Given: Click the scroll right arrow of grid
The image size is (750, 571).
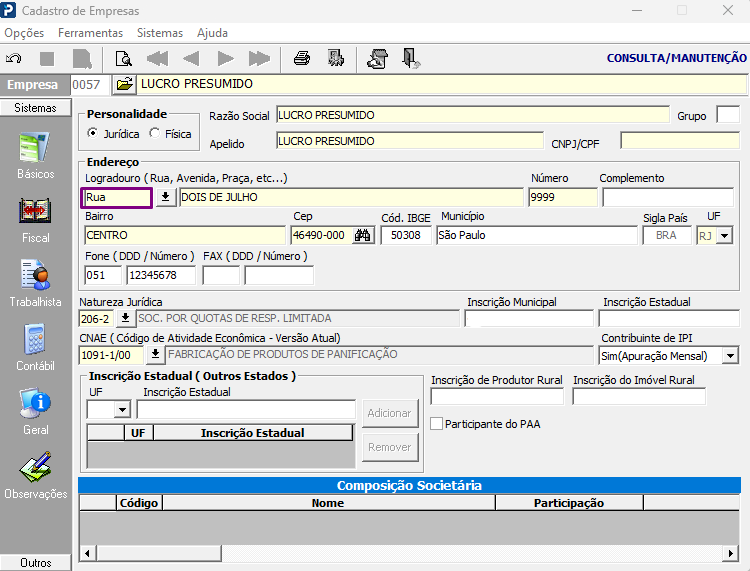Looking at the screenshot, I should (730, 553).
